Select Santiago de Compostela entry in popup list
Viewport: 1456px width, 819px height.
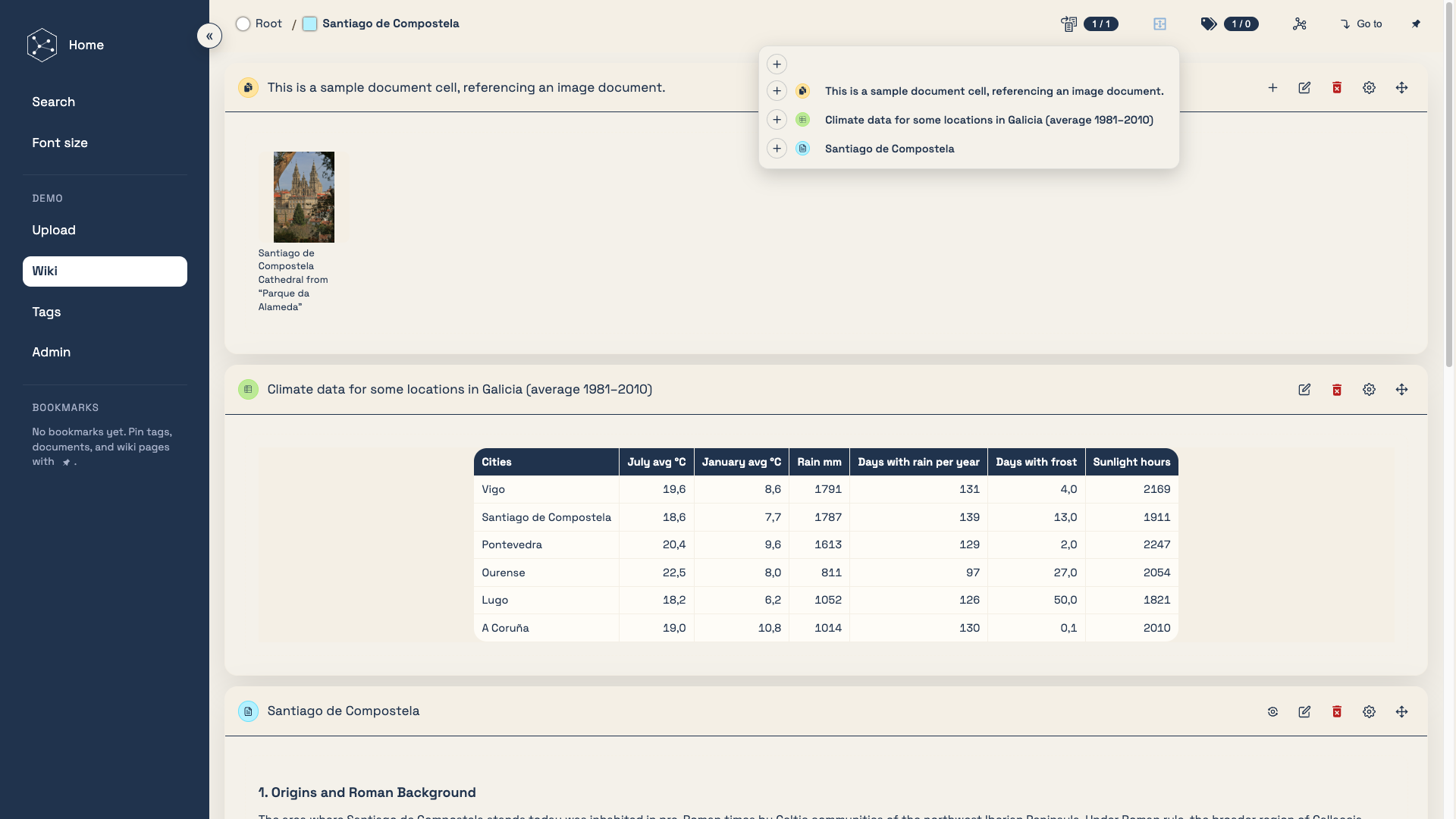click(889, 149)
